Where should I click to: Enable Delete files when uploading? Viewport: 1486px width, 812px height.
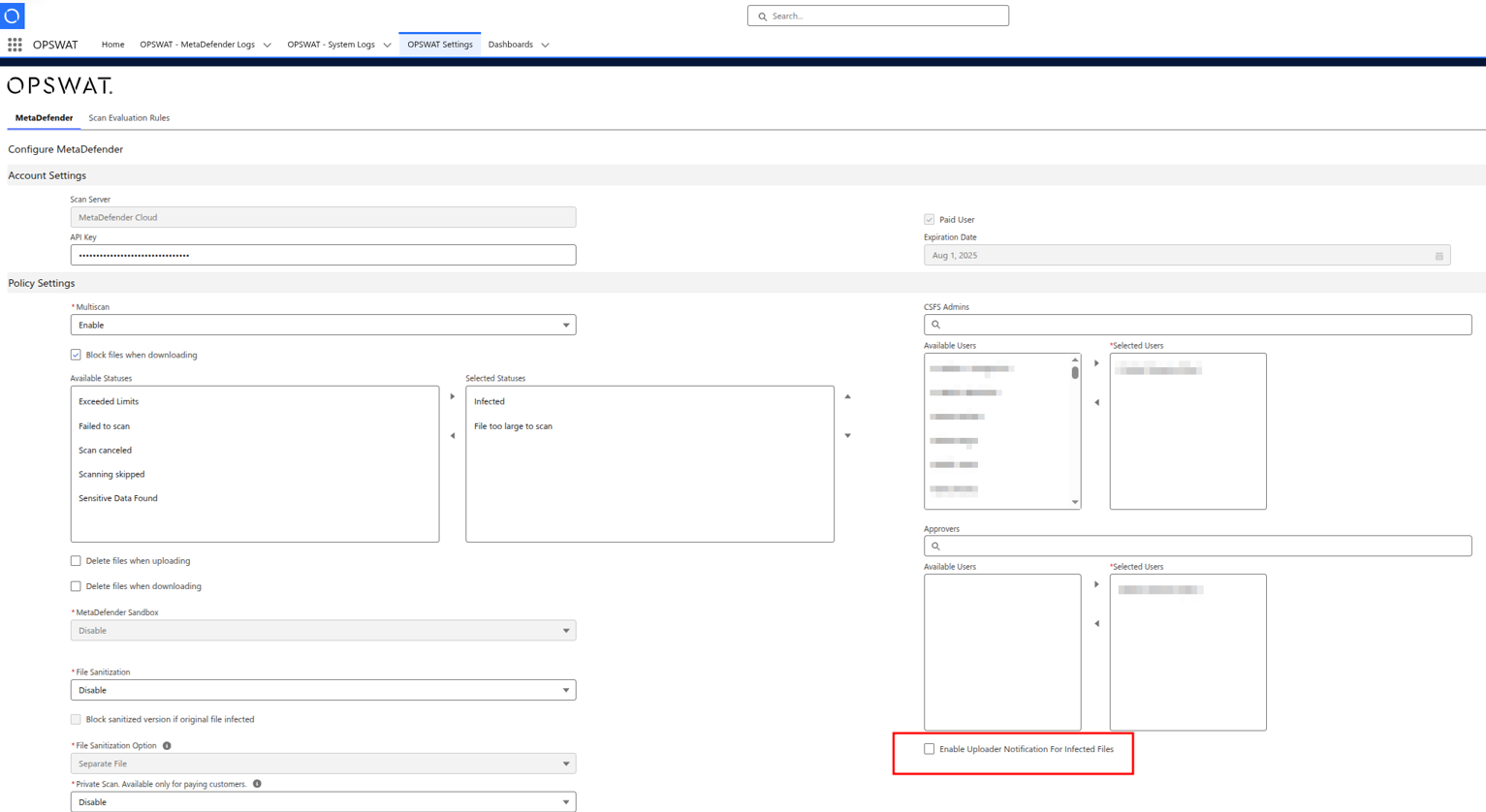pyautogui.click(x=76, y=561)
